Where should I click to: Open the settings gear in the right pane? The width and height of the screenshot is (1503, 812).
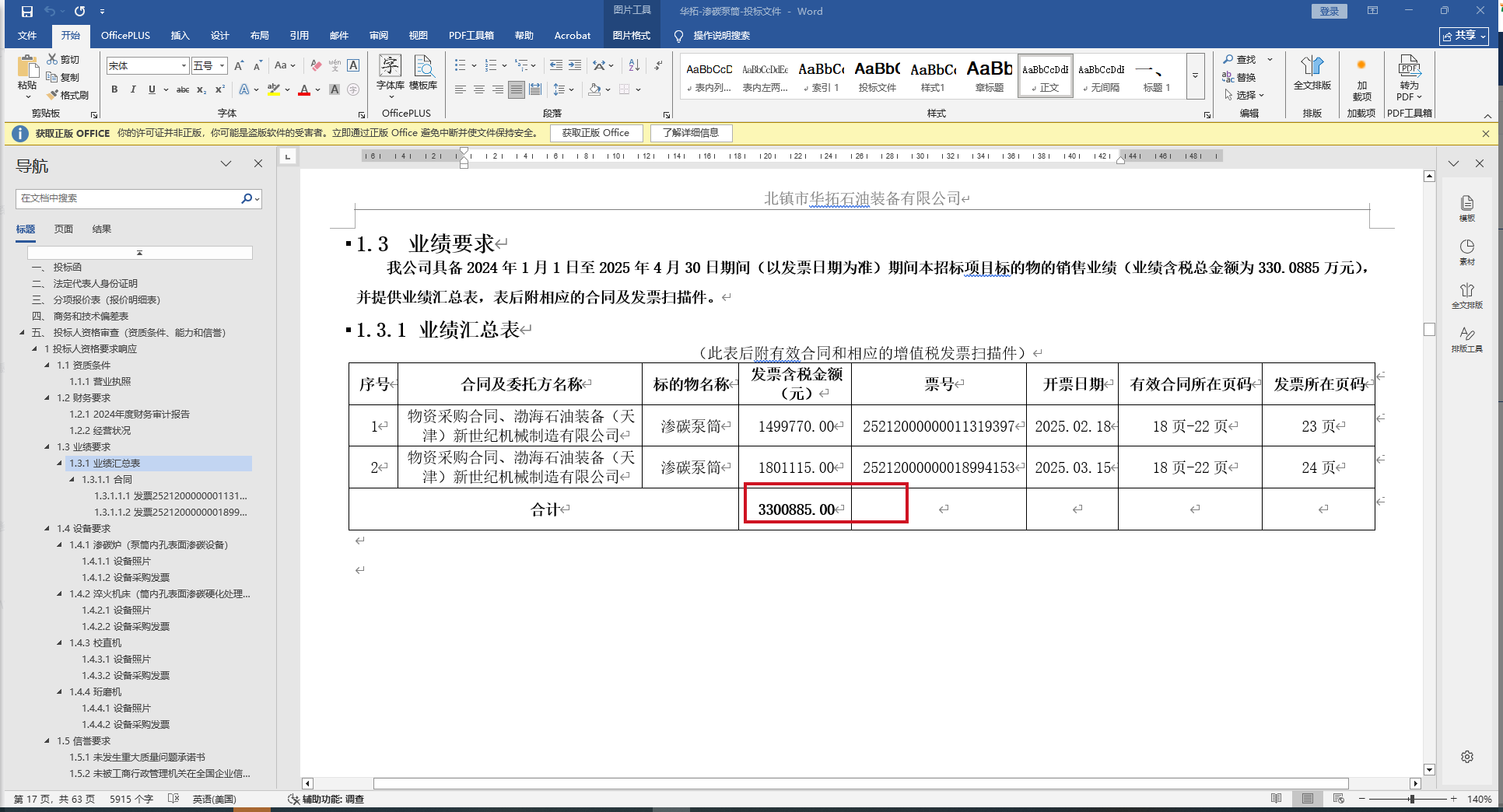tap(1467, 757)
